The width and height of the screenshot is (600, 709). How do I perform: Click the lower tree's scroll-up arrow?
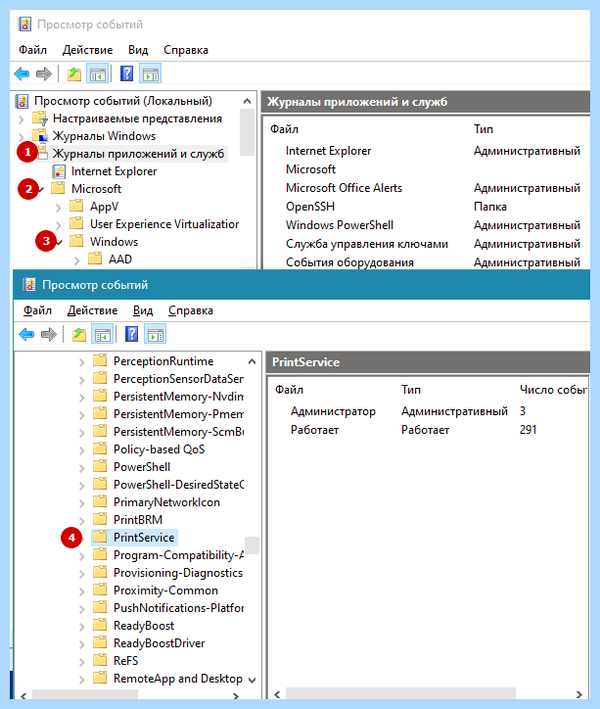click(252, 361)
